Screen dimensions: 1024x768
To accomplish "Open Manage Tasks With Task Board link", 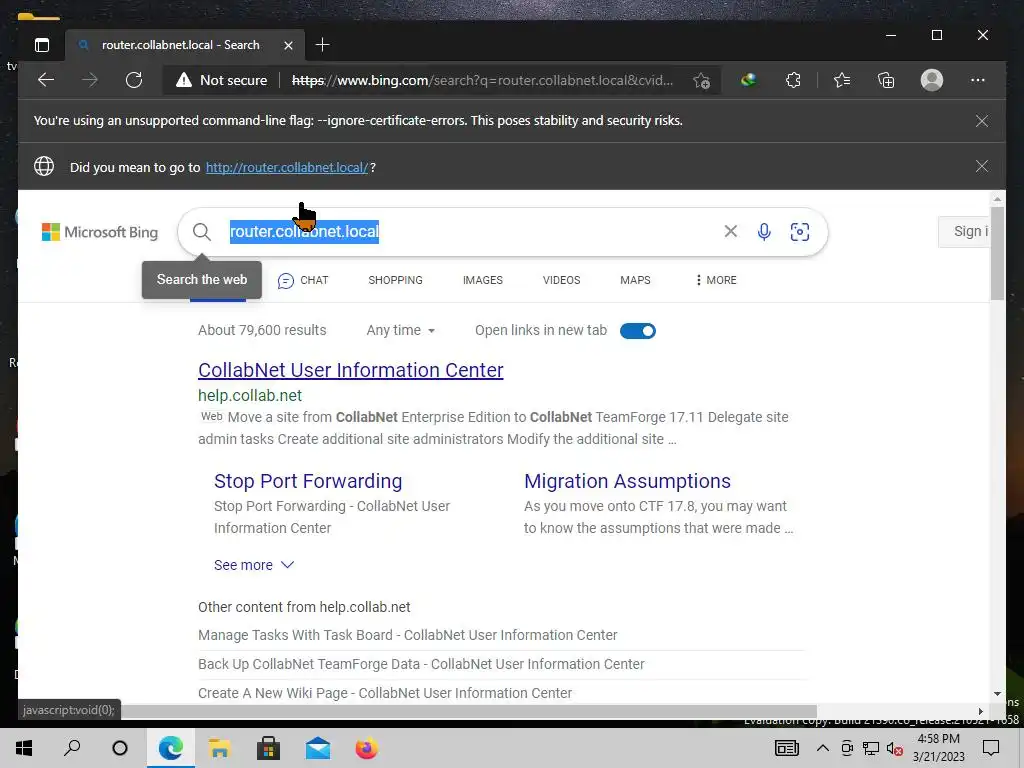I will [408, 635].
